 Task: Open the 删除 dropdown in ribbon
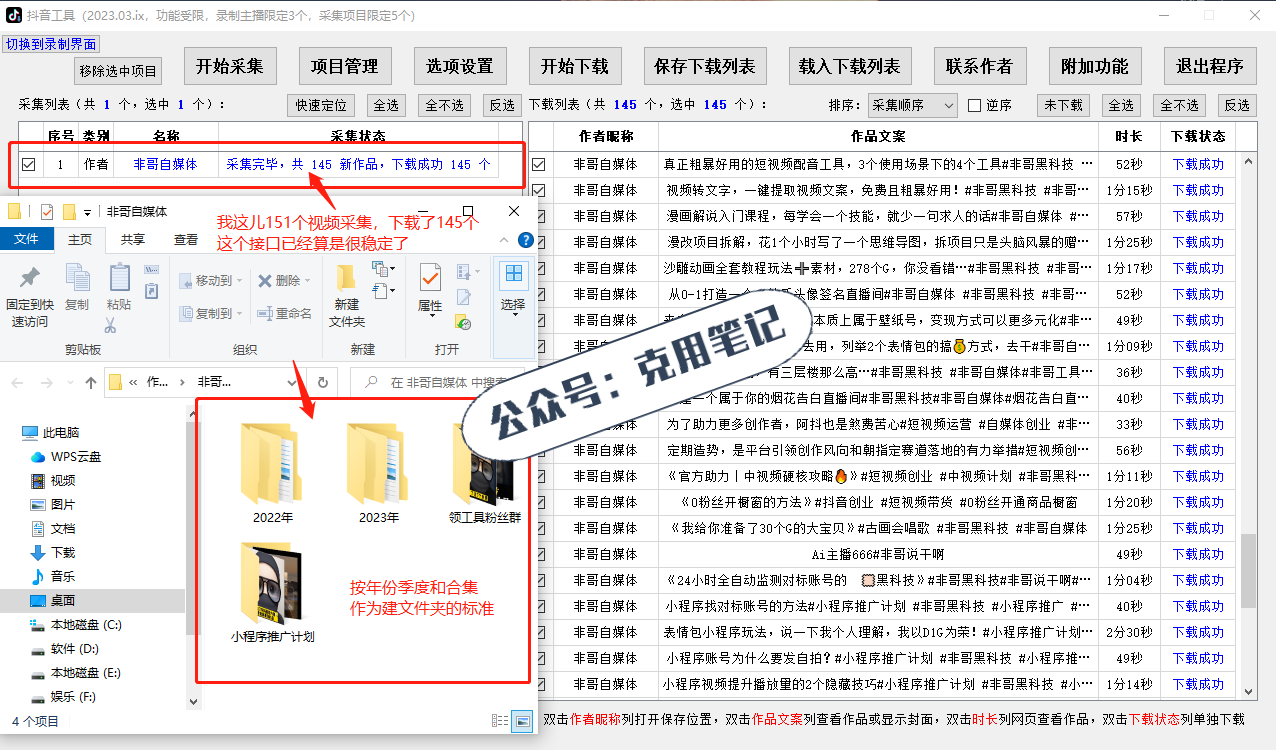pyautogui.click(x=306, y=280)
